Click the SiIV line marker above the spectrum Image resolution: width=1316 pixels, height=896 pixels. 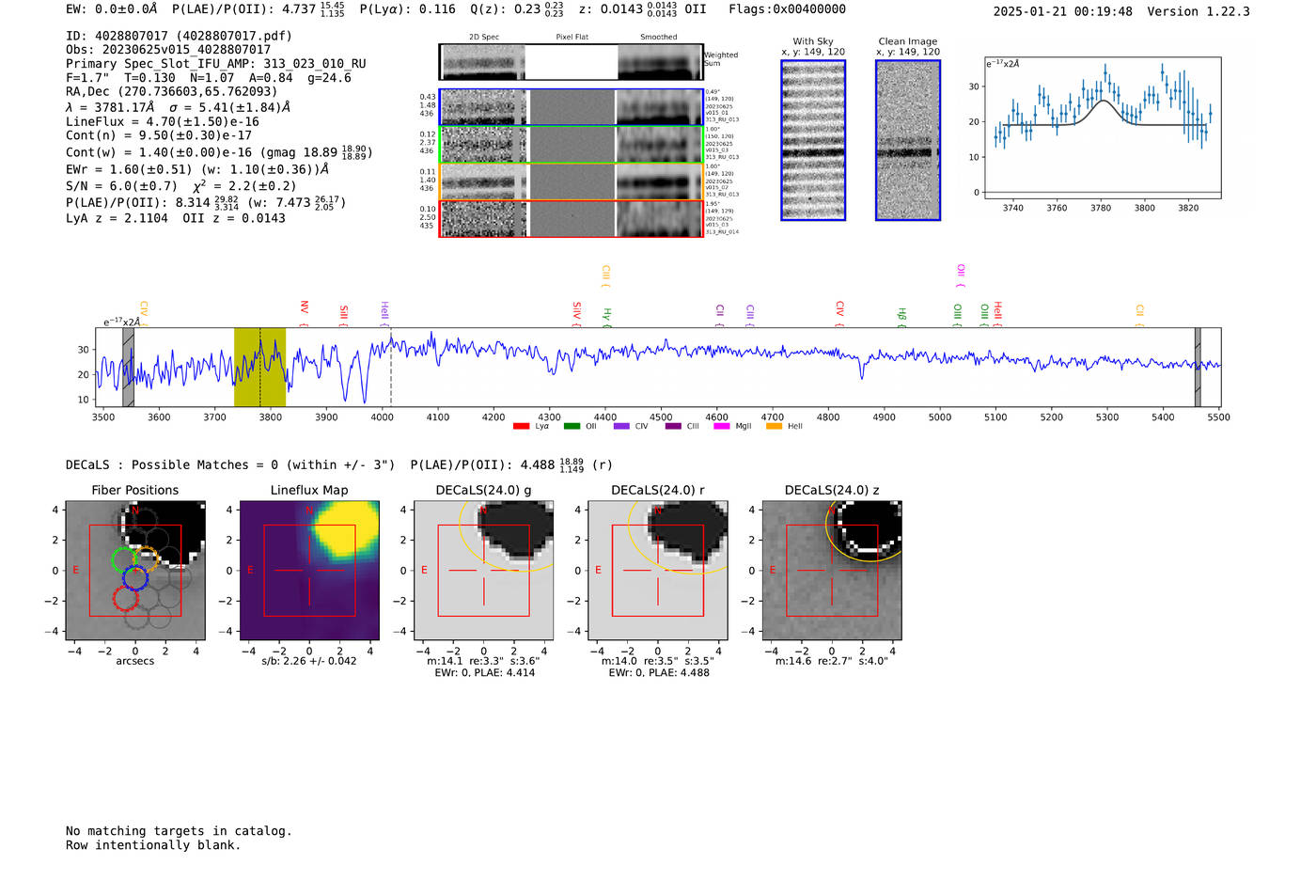pos(576,312)
